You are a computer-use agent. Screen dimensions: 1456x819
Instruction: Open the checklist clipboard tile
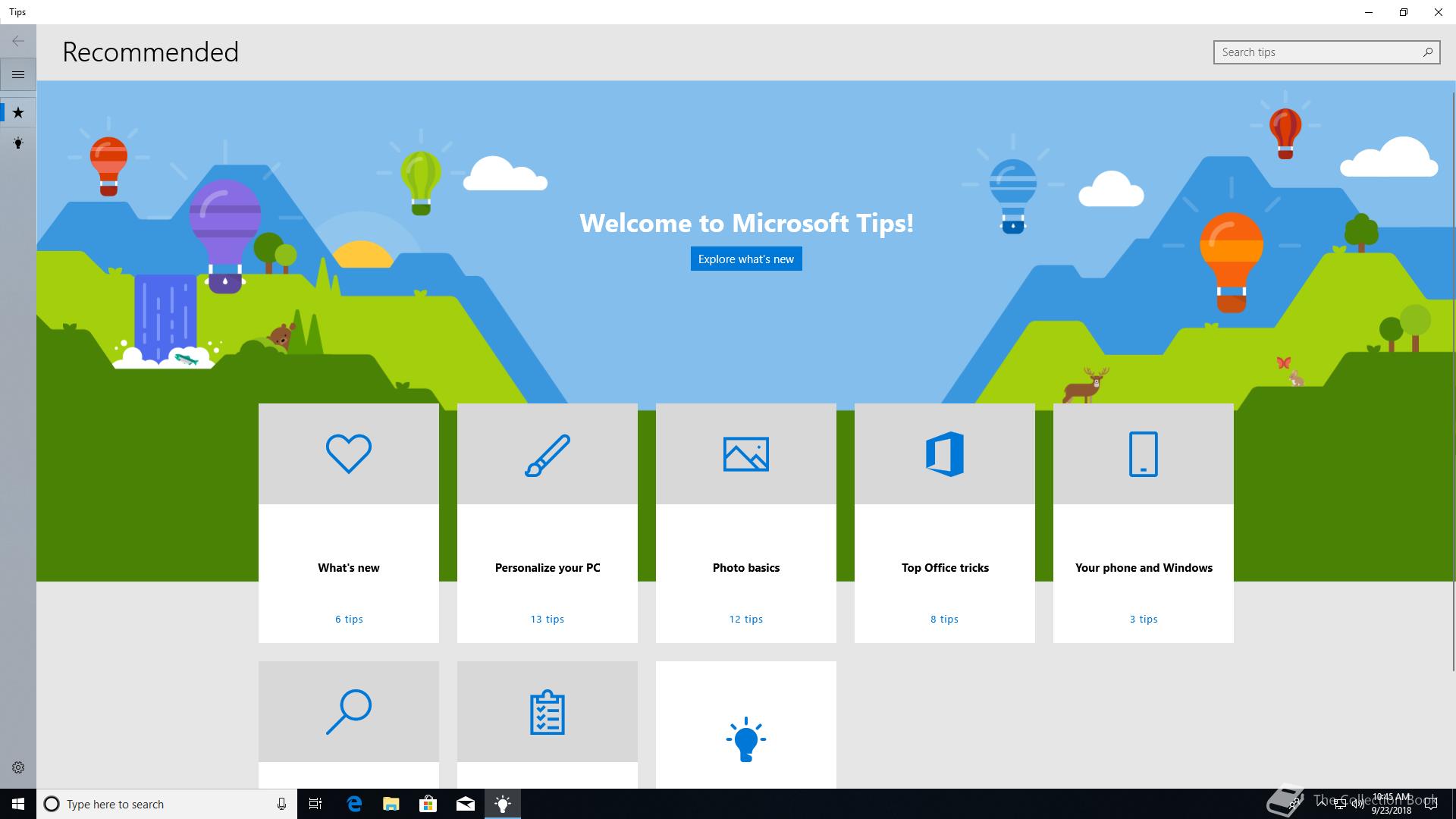(x=548, y=713)
